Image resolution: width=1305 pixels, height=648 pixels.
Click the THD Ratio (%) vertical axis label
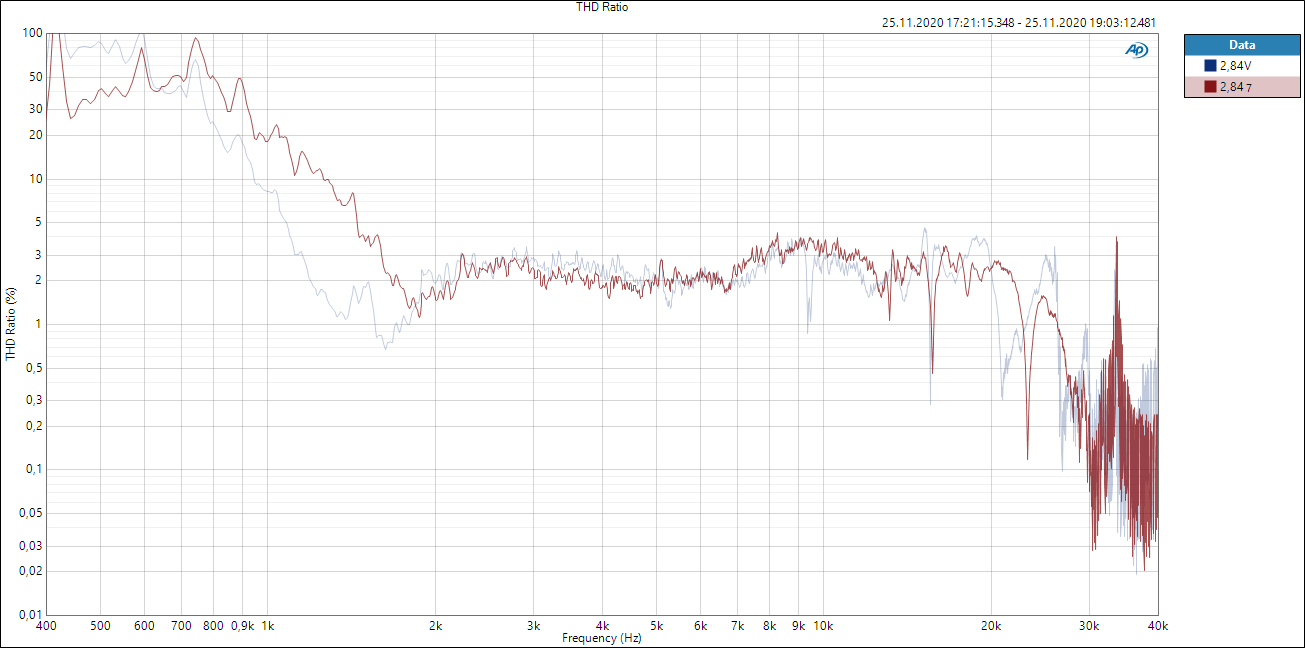coord(11,324)
